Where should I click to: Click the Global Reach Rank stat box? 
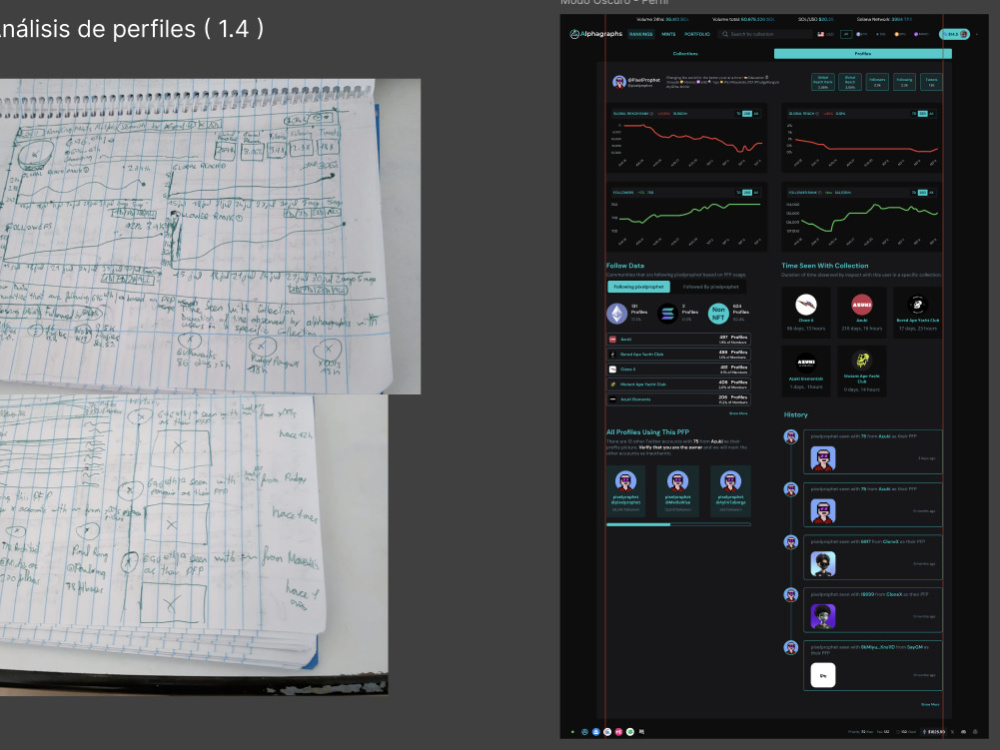[823, 82]
